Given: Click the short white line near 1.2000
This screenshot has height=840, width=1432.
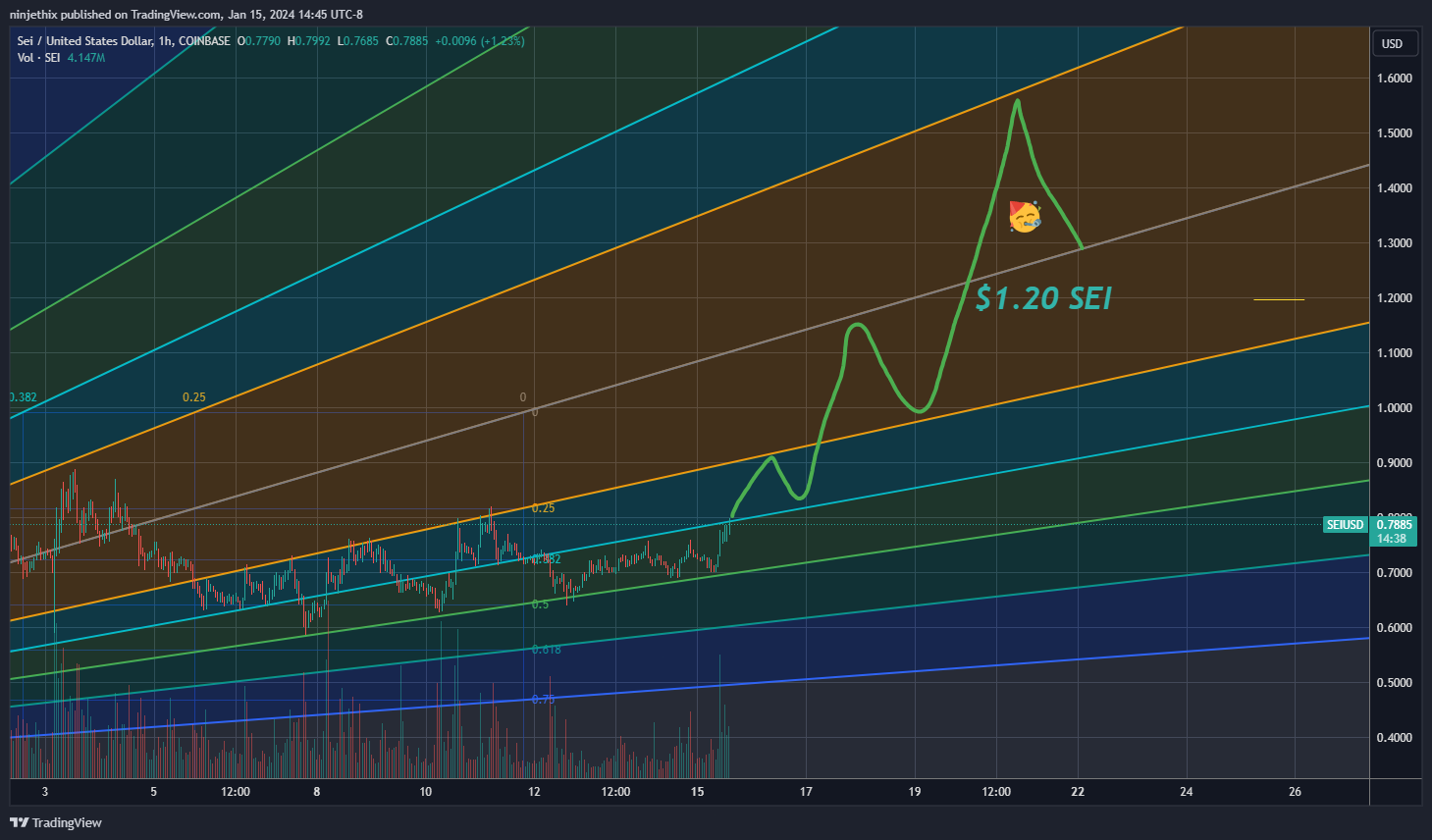Looking at the screenshot, I should tap(1279, 299).
